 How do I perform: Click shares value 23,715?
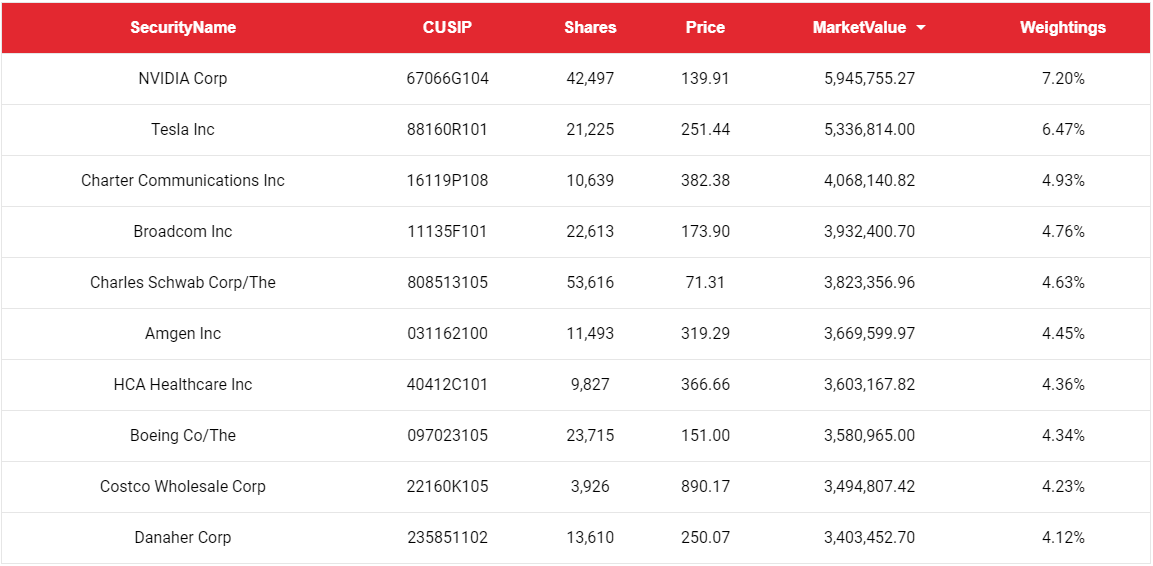(590, 435)
